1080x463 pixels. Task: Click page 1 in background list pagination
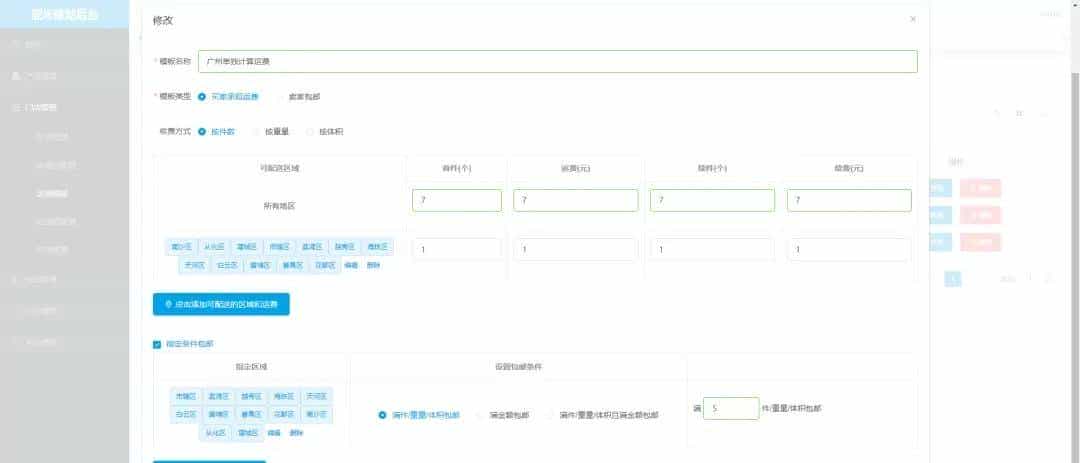coord(953,278)
